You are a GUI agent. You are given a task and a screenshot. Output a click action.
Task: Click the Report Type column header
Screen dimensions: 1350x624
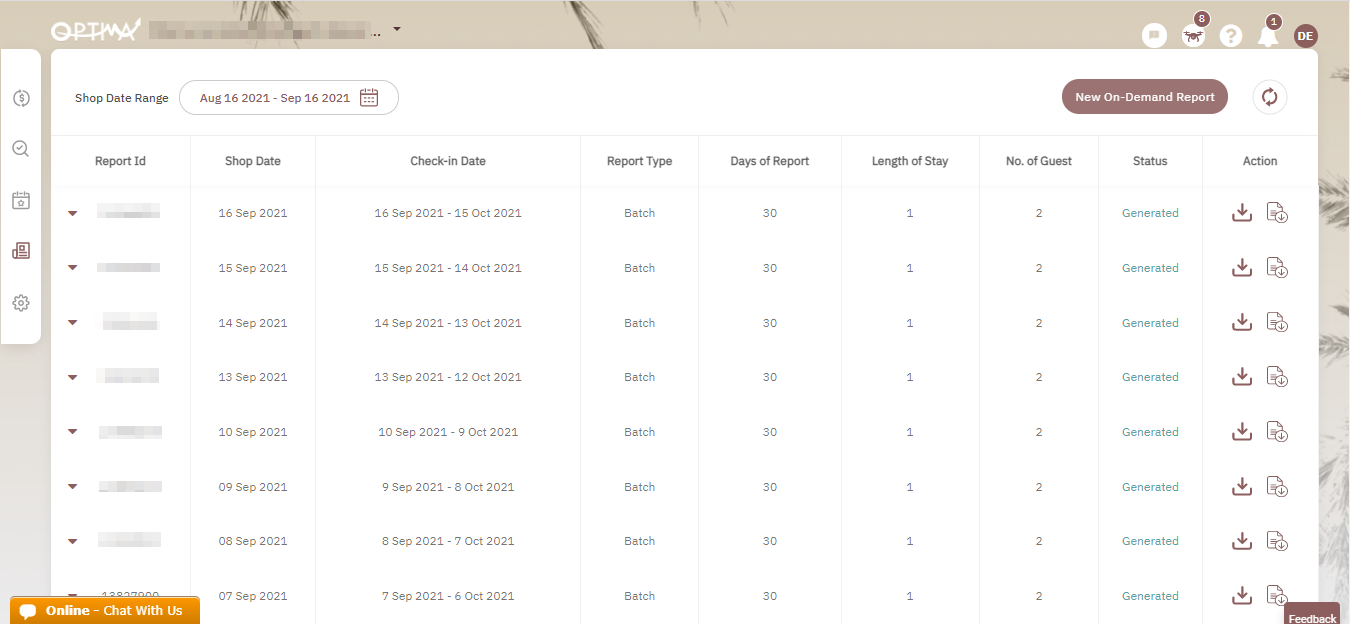(640, 161)
